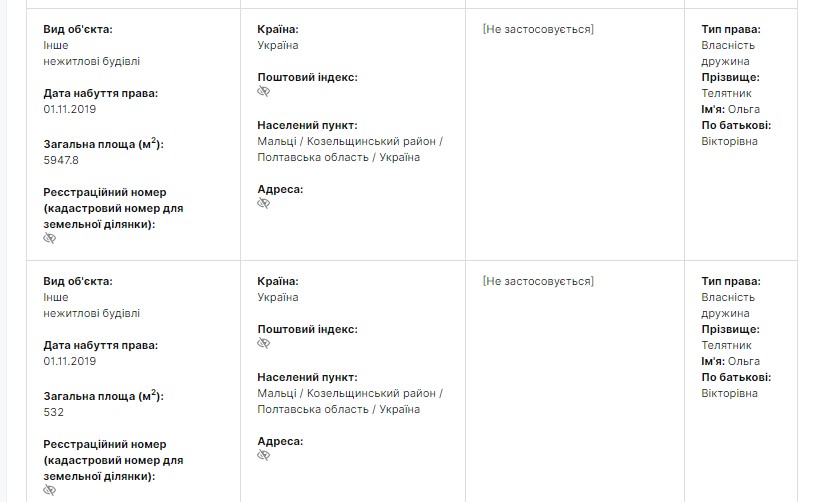Click hidden-eye icon under Реєстраційний номер, 532 entry
The image size is (816, 502).
click(x=50, y=491)
